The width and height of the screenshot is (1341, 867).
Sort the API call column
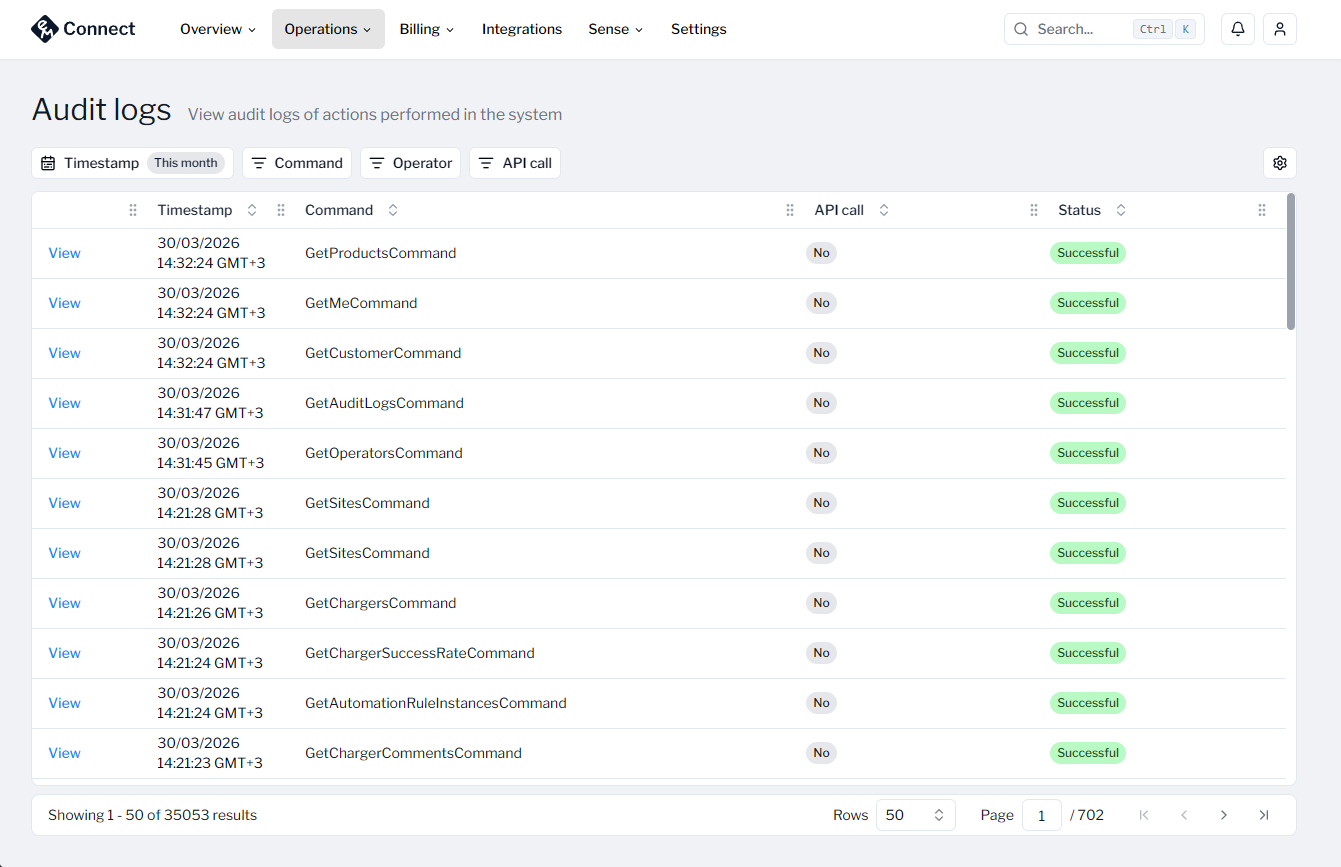point(884,210)
